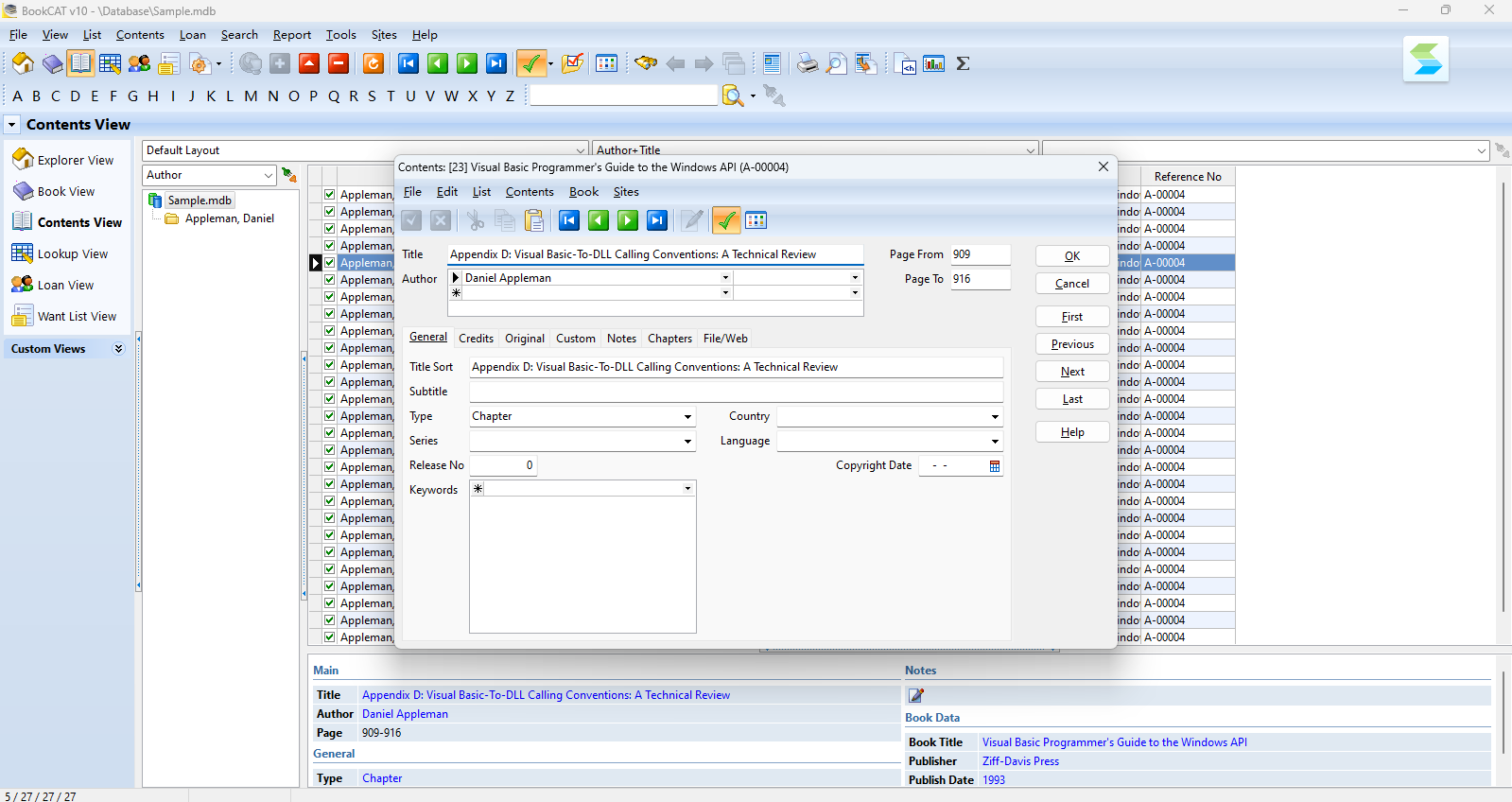Click the orange refresh toolbar icon

tap(374, 63)
